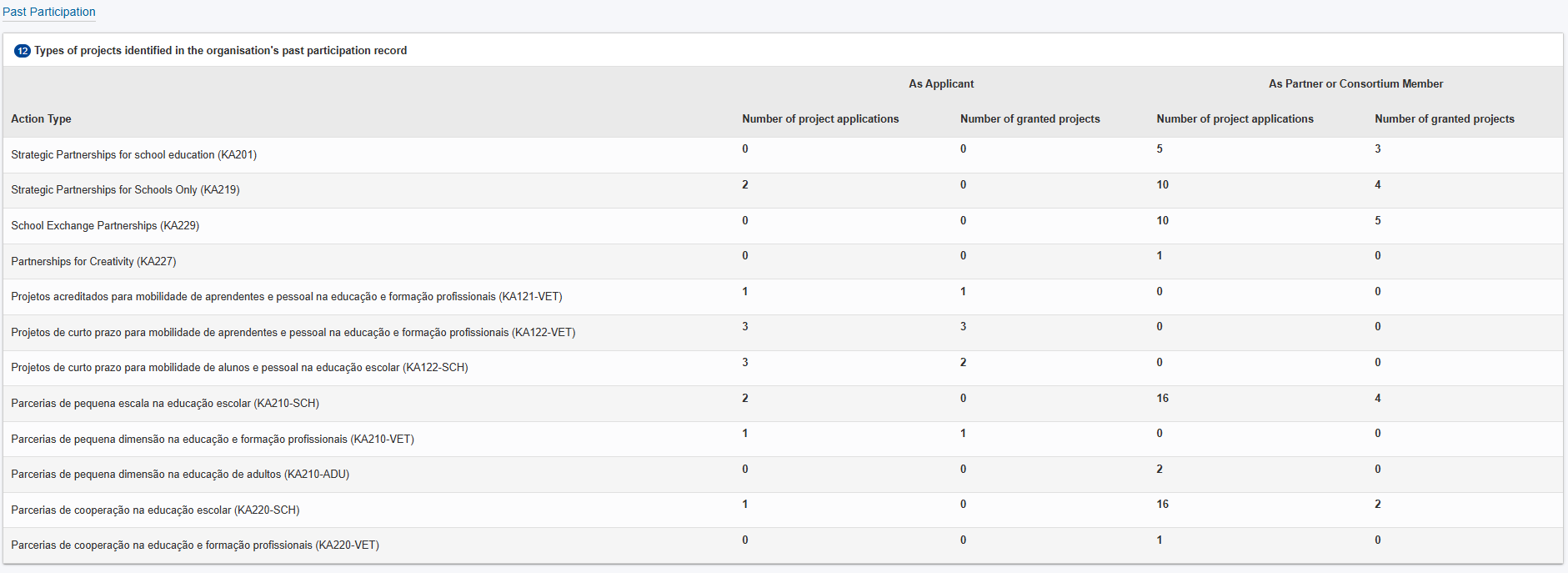Select 'Parcerias de pequena escala' (KA210-SCH) row label
This screenshot has width=1568, height=573.
(x=165, y=404)
